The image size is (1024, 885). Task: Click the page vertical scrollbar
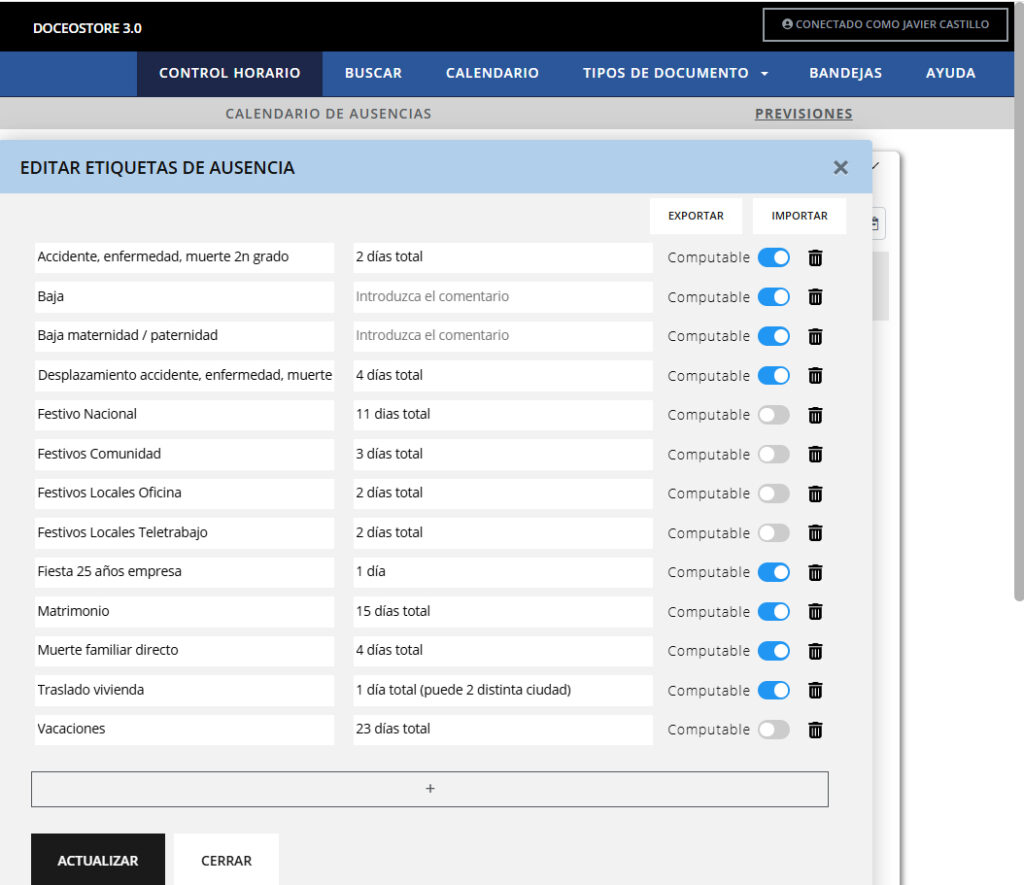(x=1019, y=300)
